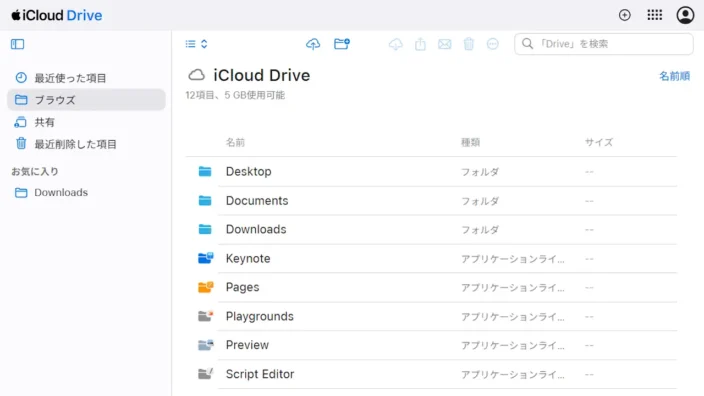This screenshot has height=396, width=704.
Task: Click the お気に入り section header
Action: 35,172
